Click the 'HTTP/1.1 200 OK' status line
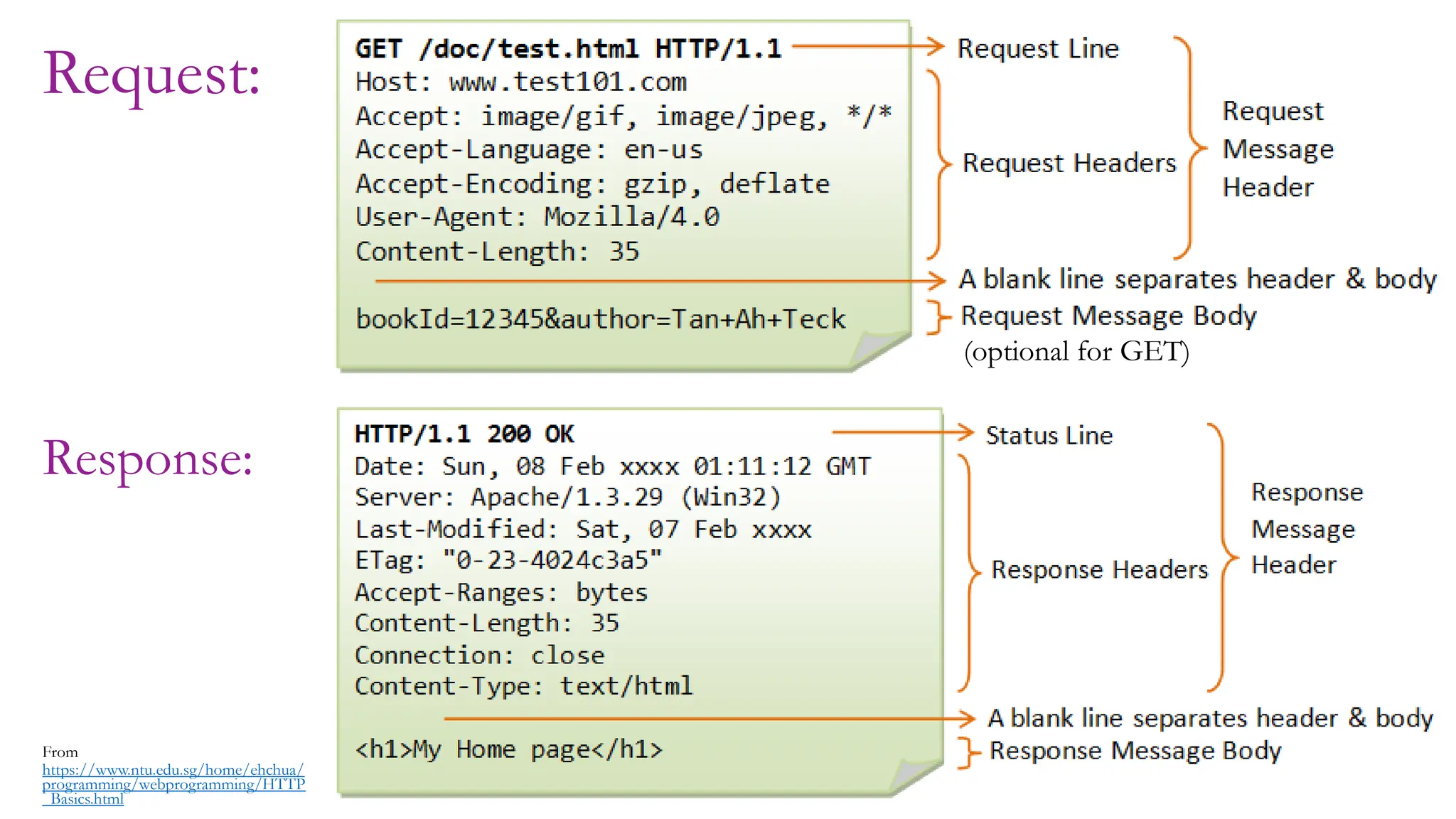This screenshot has width=1456, height=819. pyautogui.click(x=464, y=434)
